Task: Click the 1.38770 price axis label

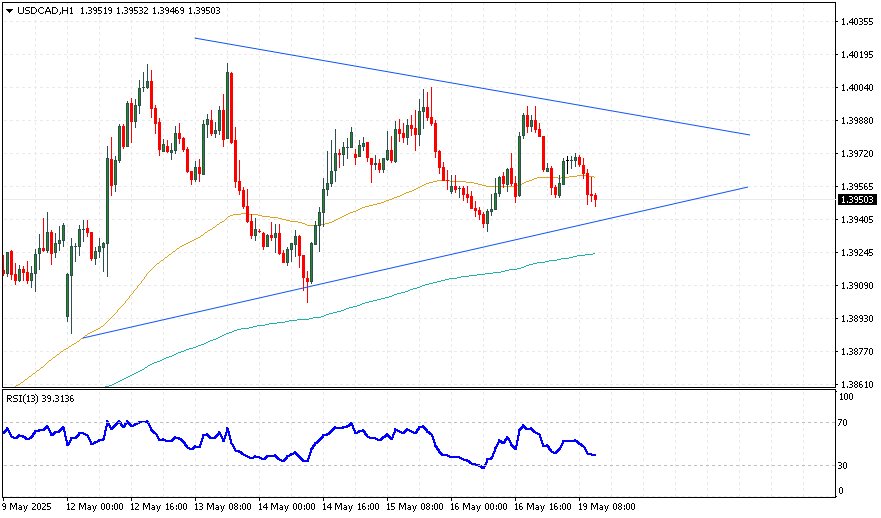Action: pos(857,352)
